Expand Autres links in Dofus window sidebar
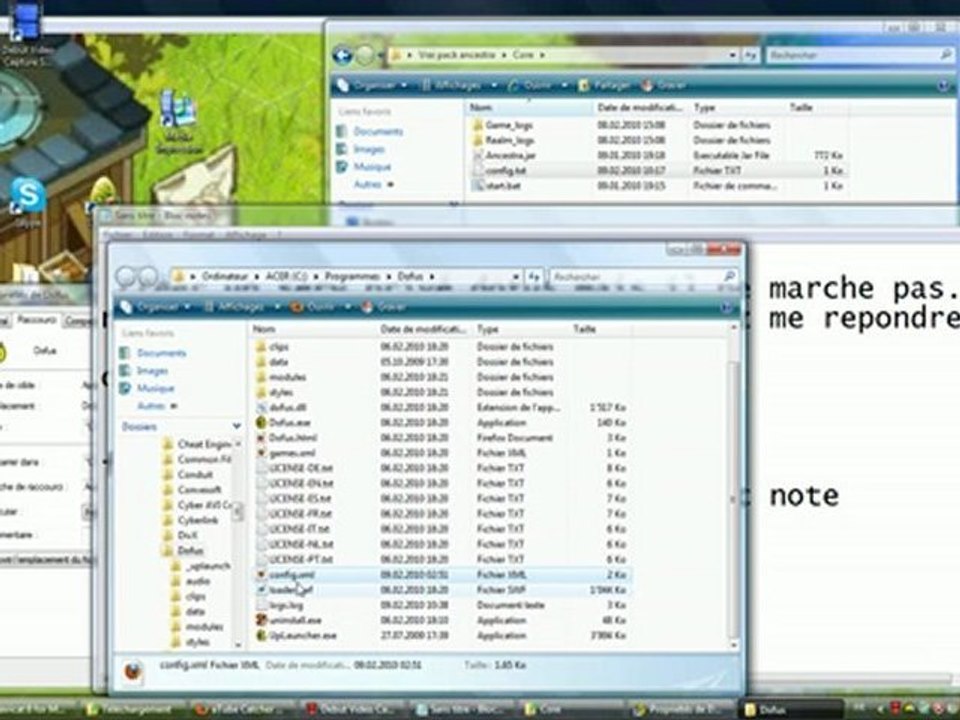Image resolution: width=960 pixels, height=720 pixels. point(157,406)
